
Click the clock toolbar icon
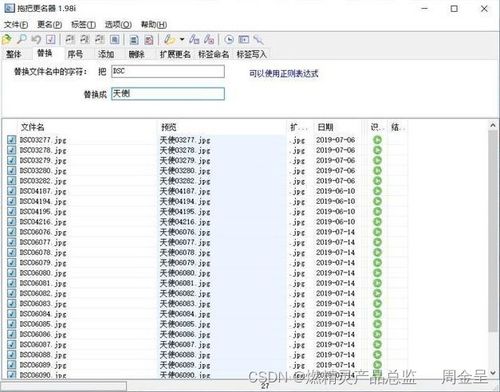click(229, 40)
